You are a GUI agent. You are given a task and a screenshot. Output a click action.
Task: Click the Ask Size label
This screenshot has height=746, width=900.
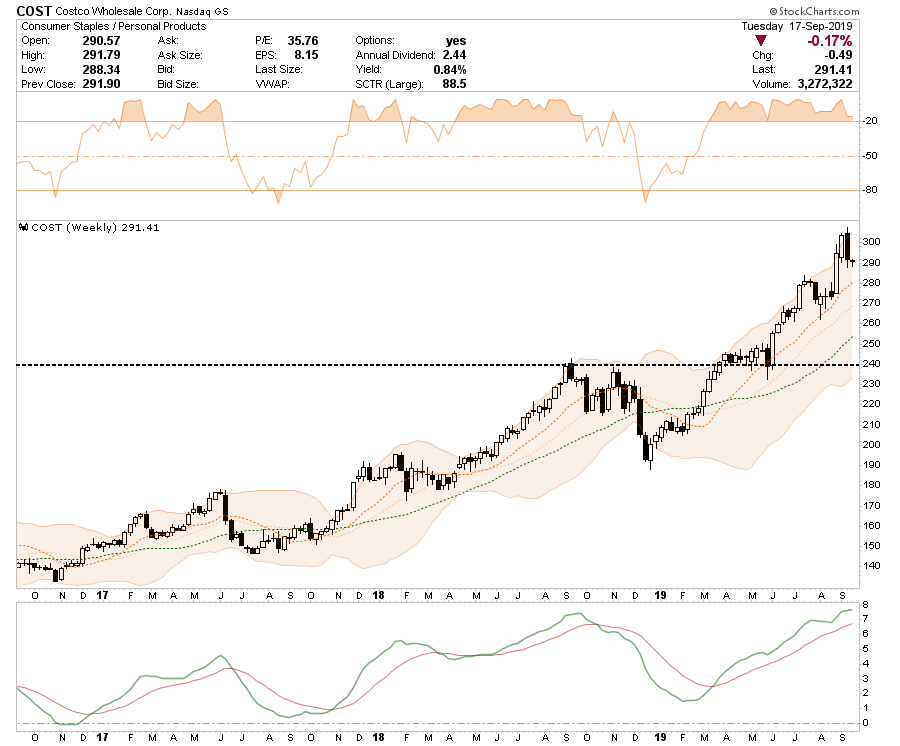coord(180,55)
